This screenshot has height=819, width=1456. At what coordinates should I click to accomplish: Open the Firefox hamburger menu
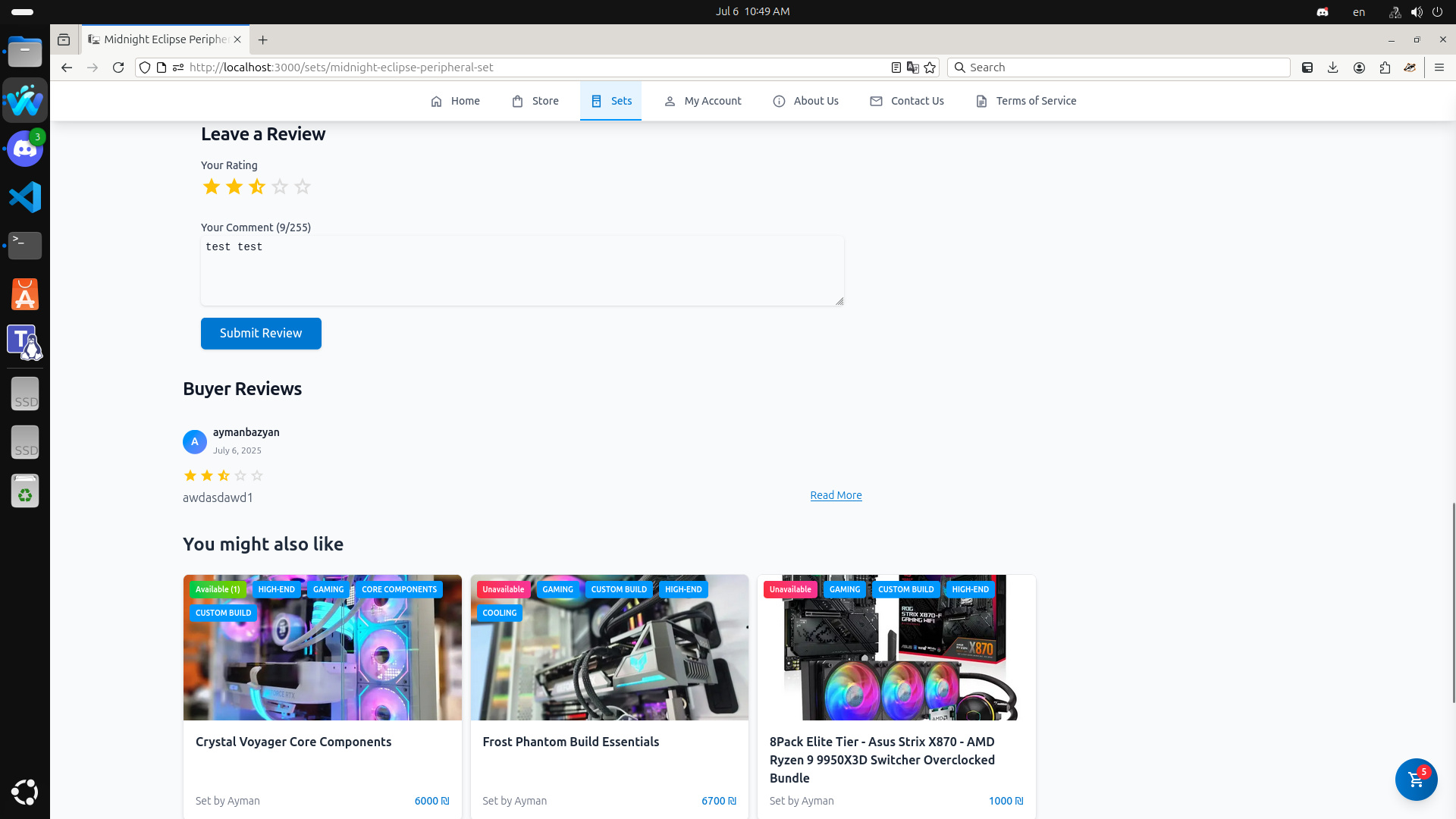(x=1439, y=67)
